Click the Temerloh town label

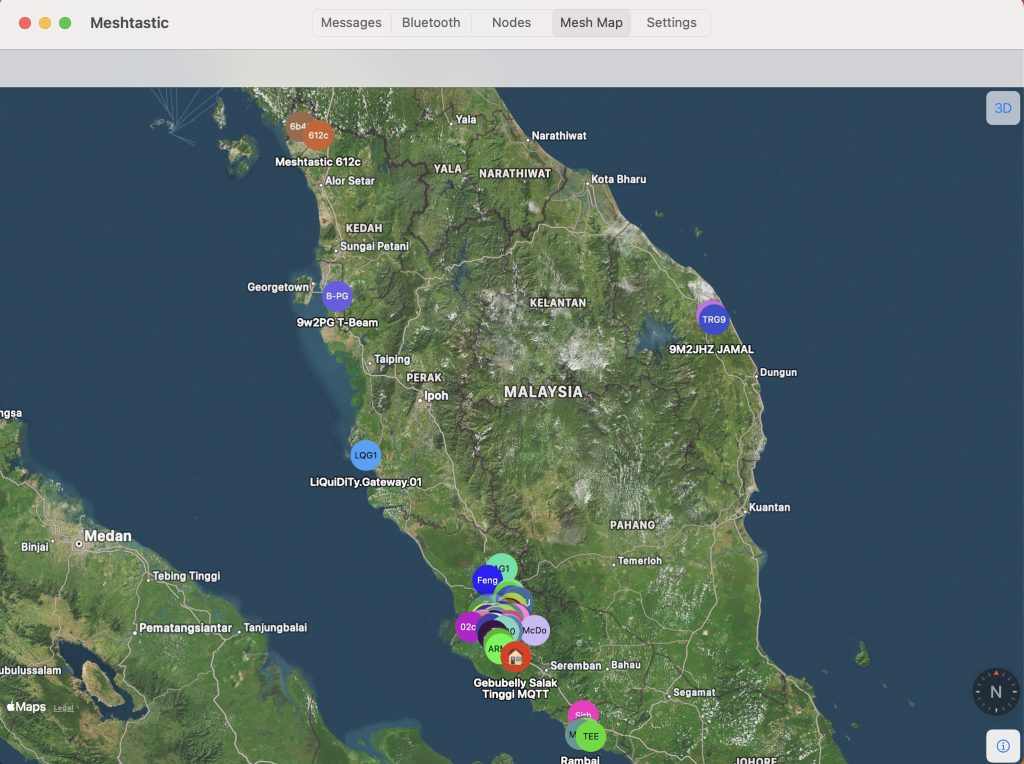[x=640, y=561]
